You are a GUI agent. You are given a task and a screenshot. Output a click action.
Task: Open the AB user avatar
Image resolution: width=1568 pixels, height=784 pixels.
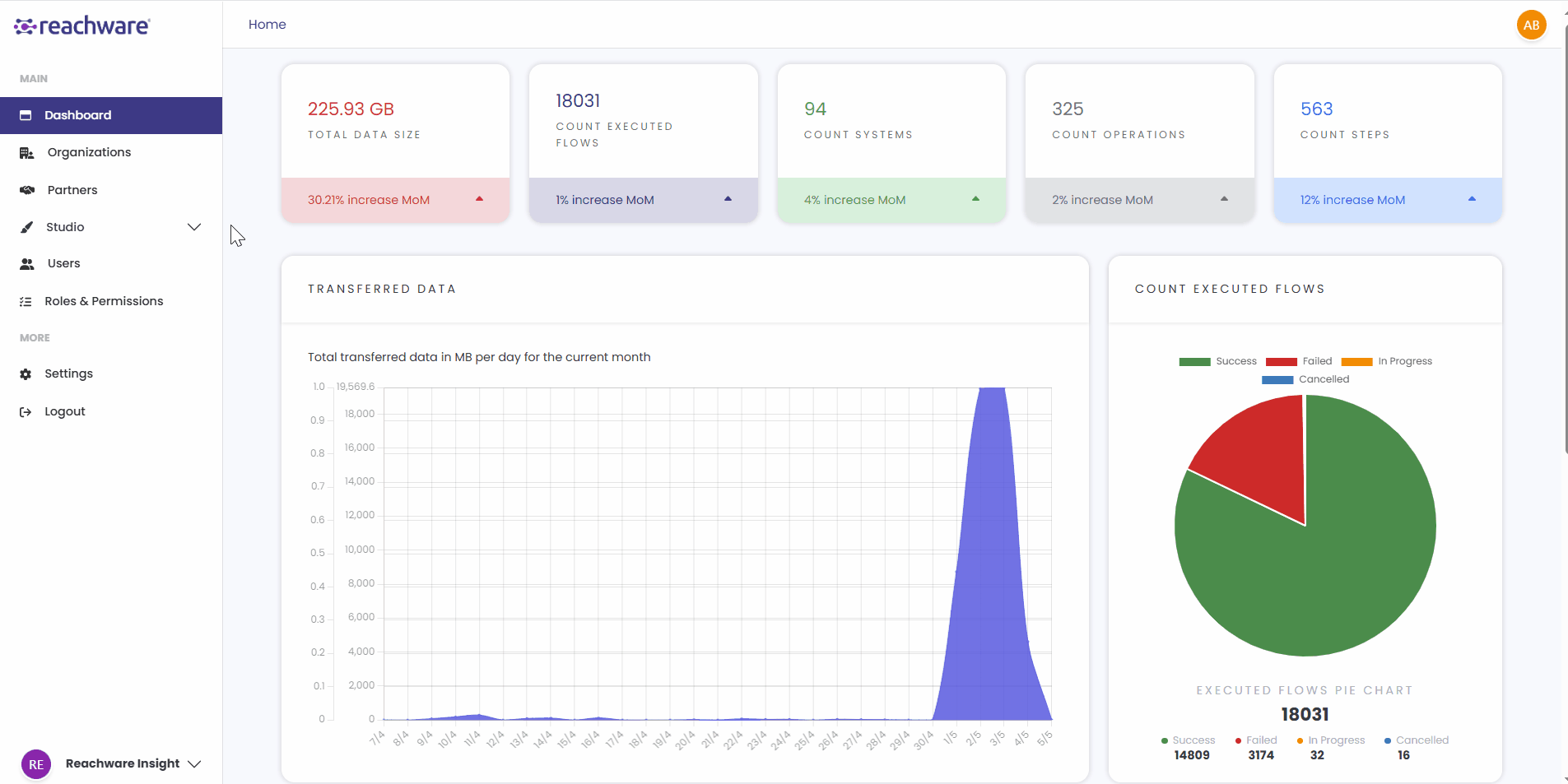click(x=1531, y=25)
